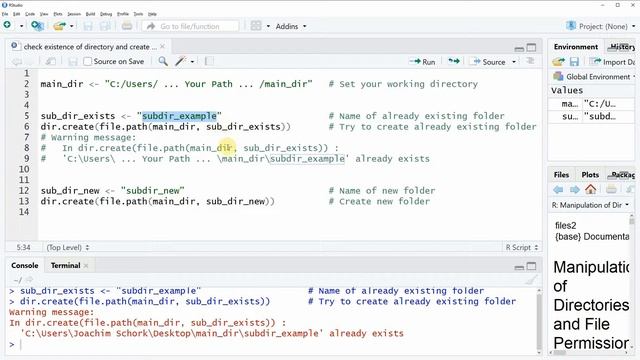Viewport: 640px width, 360px height.
Task: Select the check existence of directory script tab
Action: pos(88,47)
